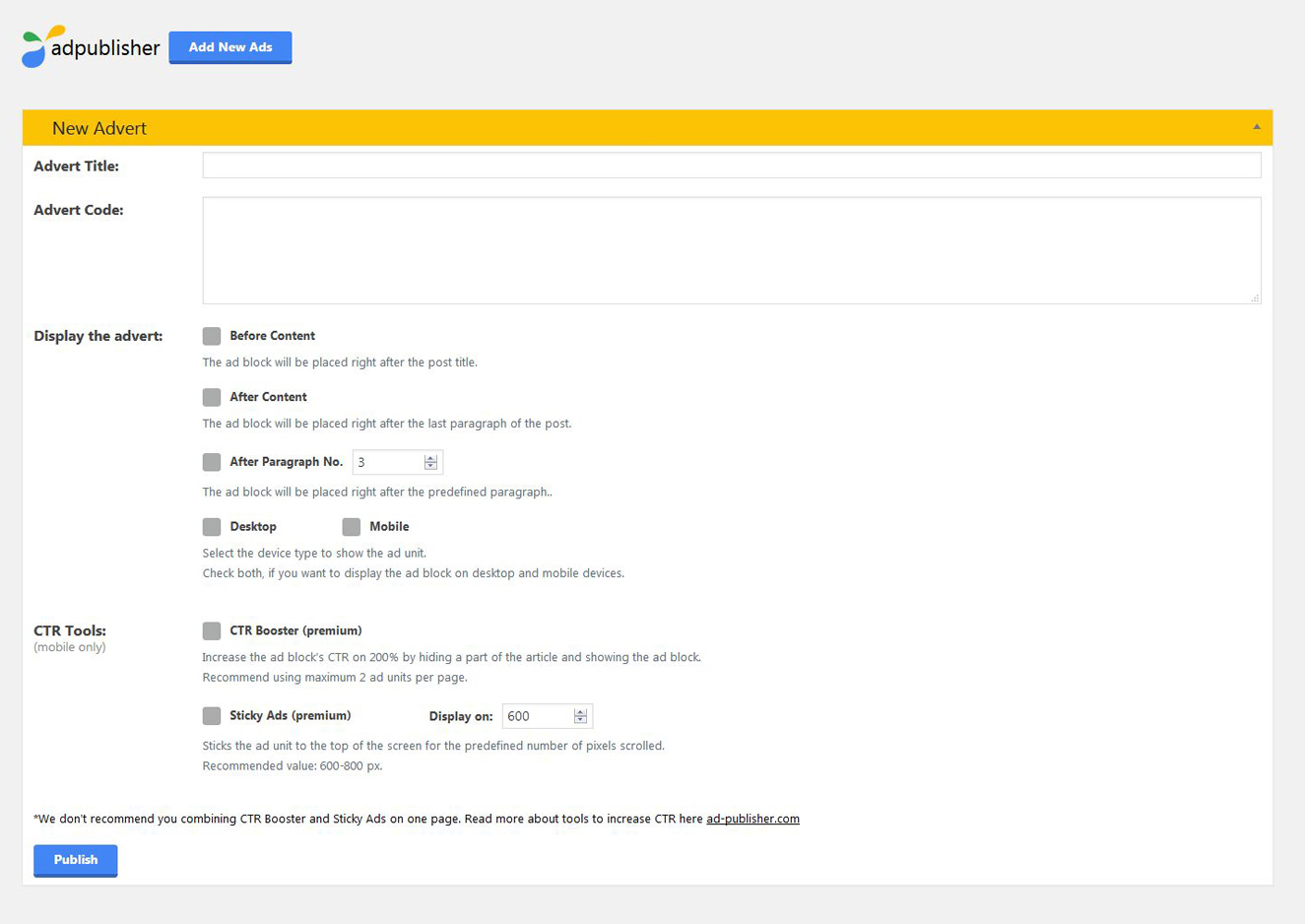Screen dimensions: 1305x924
Task: Click the CTR Tools: label
Action: point(70,630)
